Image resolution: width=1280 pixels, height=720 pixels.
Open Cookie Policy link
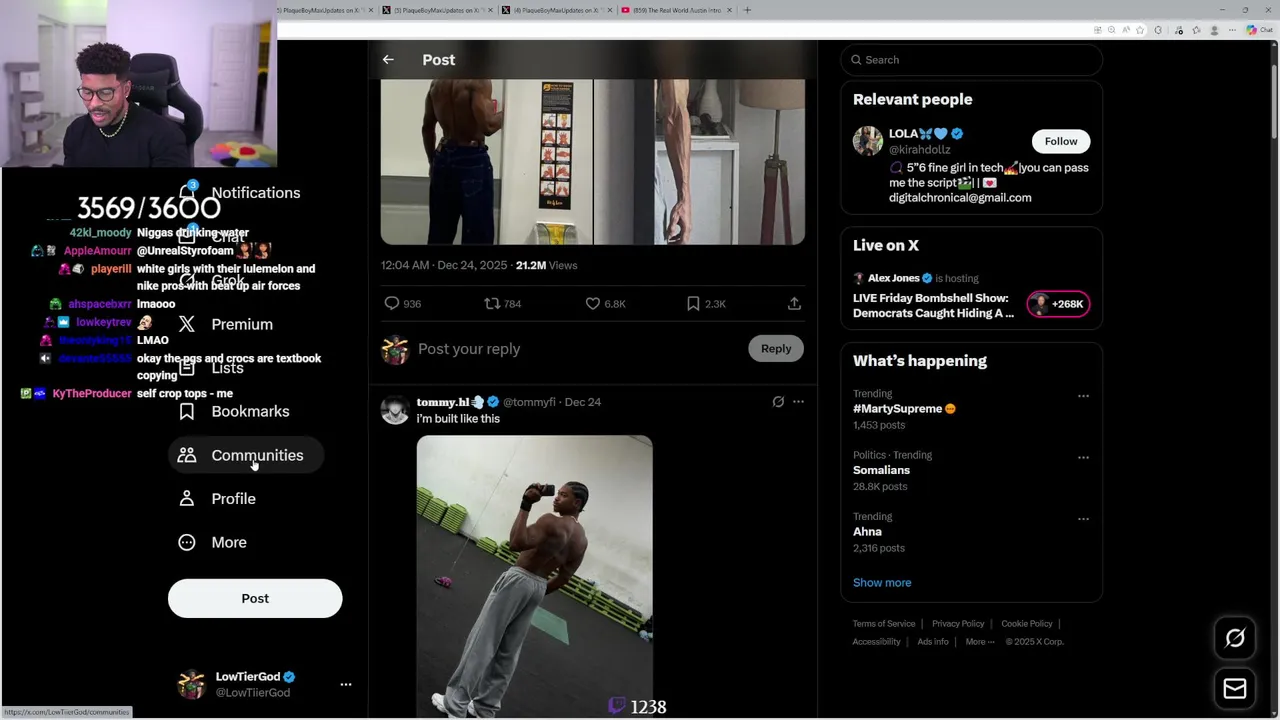point(1027,624)
